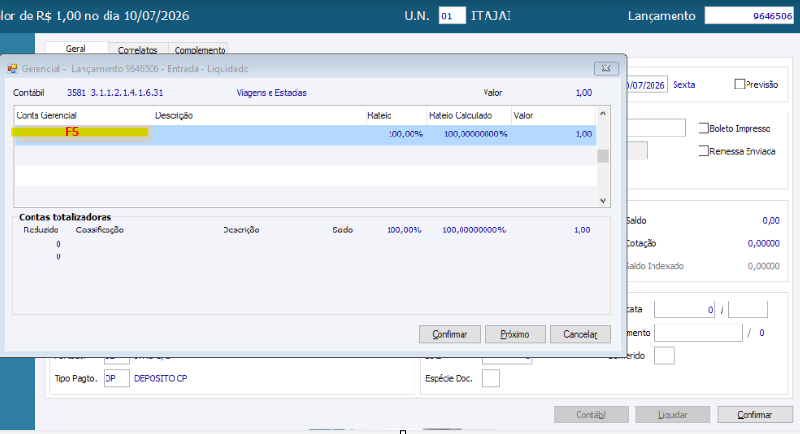Open the Correlatos tab
The image size is (800, 434).
[x=138, y=50]
